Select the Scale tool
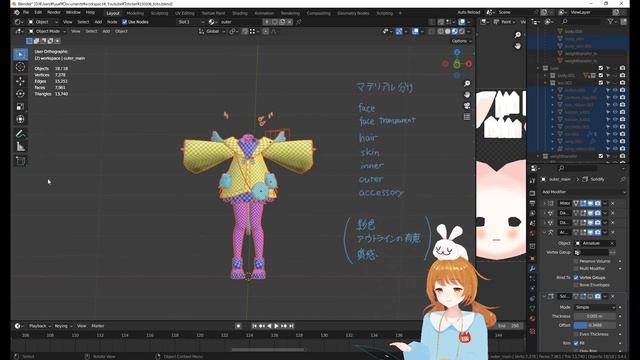 click(x=20, y=107)
